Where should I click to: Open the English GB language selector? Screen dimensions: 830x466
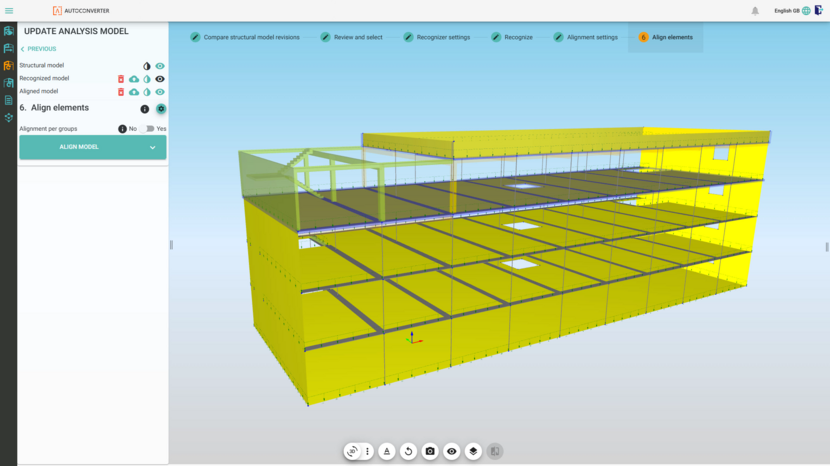(x=792, y=11)
